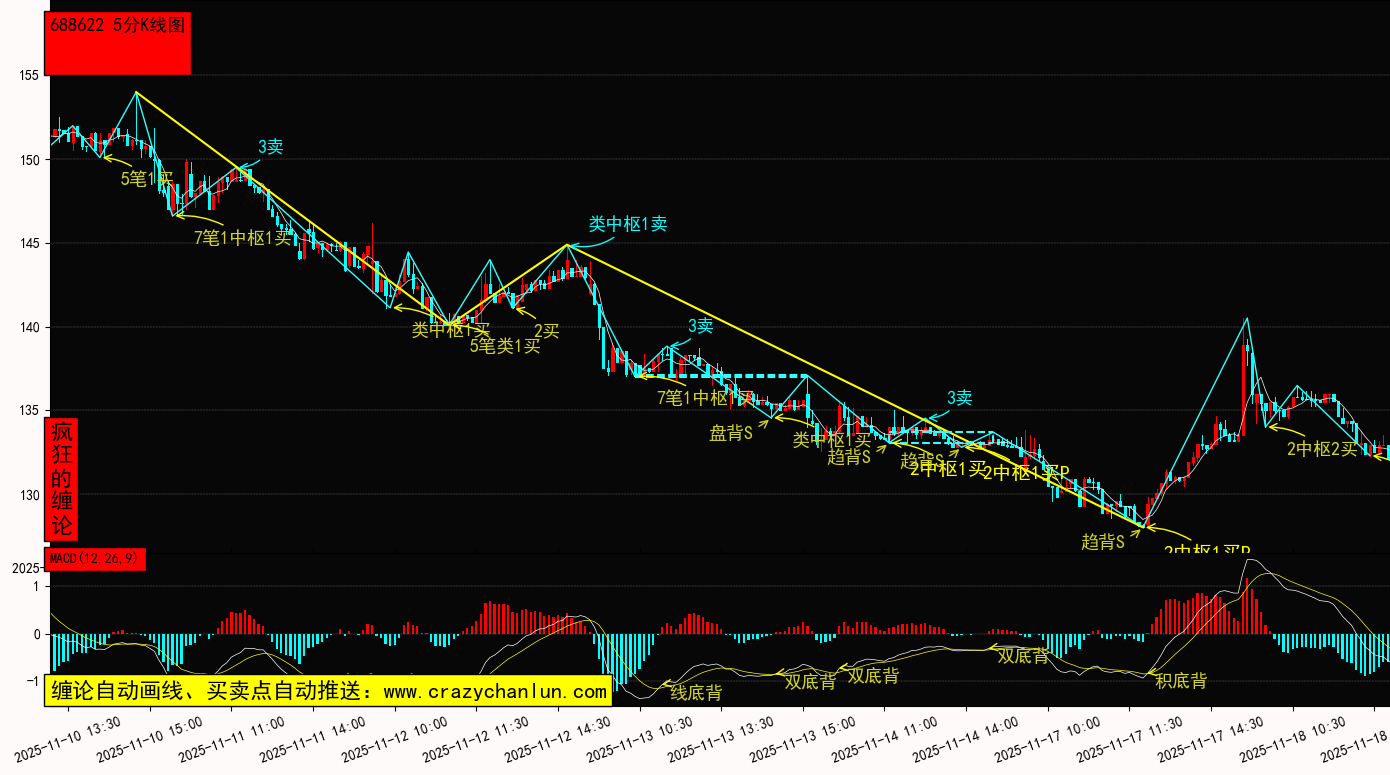This screenshot has height=775, width=1390.
Task: Select the yellow 2买 buy marker
Action: 546,331
